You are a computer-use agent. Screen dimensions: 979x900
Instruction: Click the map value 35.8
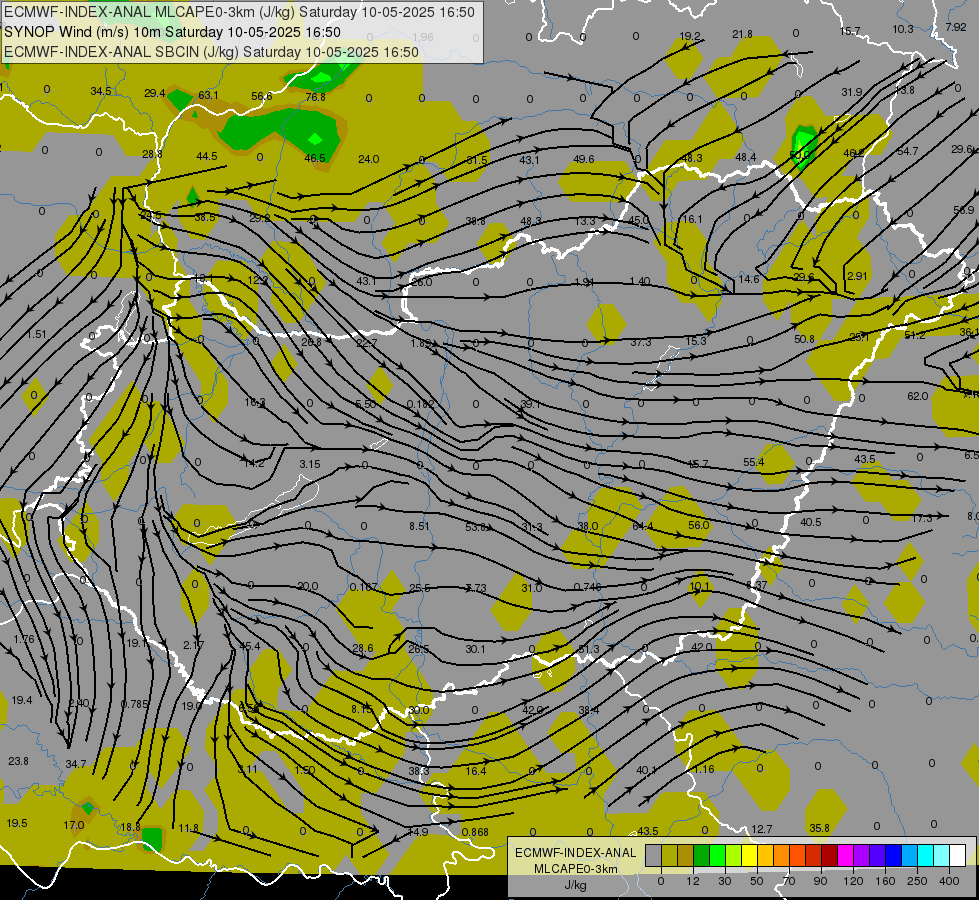click(819, 828)
